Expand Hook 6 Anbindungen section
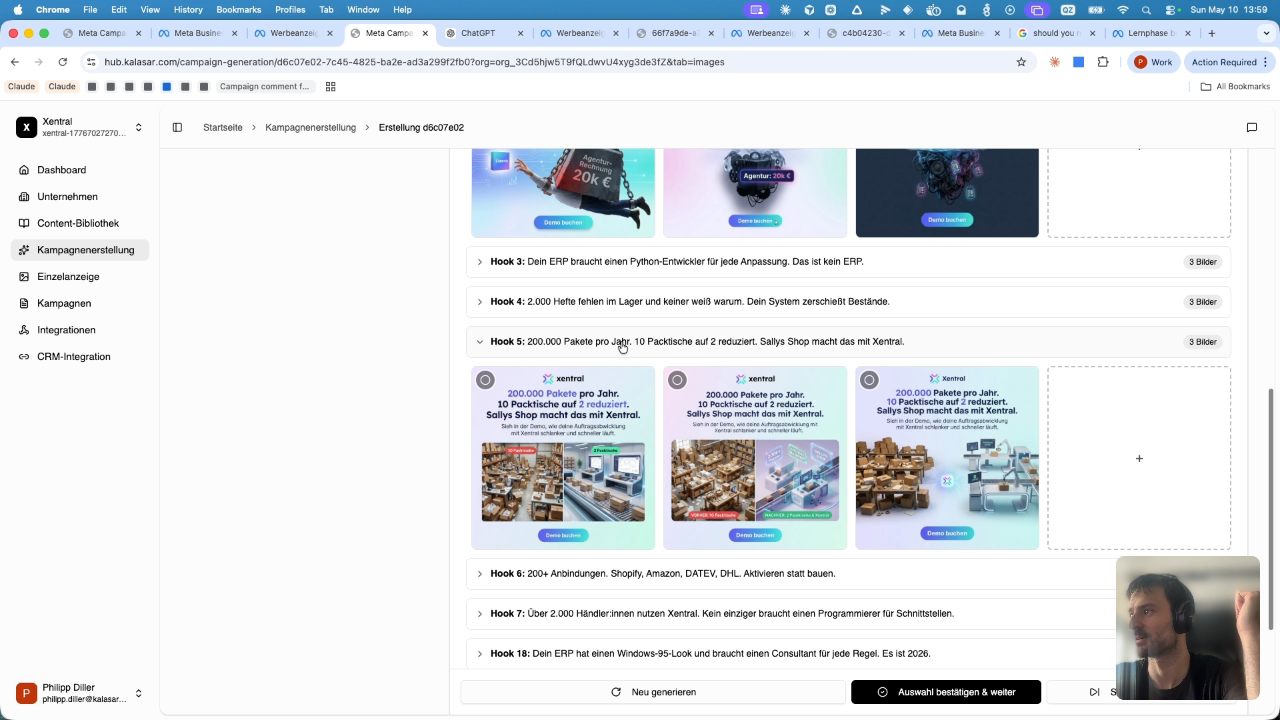The height and width of the screenshot is (720, 1280). pyautogui.click(x=848, y=574)
